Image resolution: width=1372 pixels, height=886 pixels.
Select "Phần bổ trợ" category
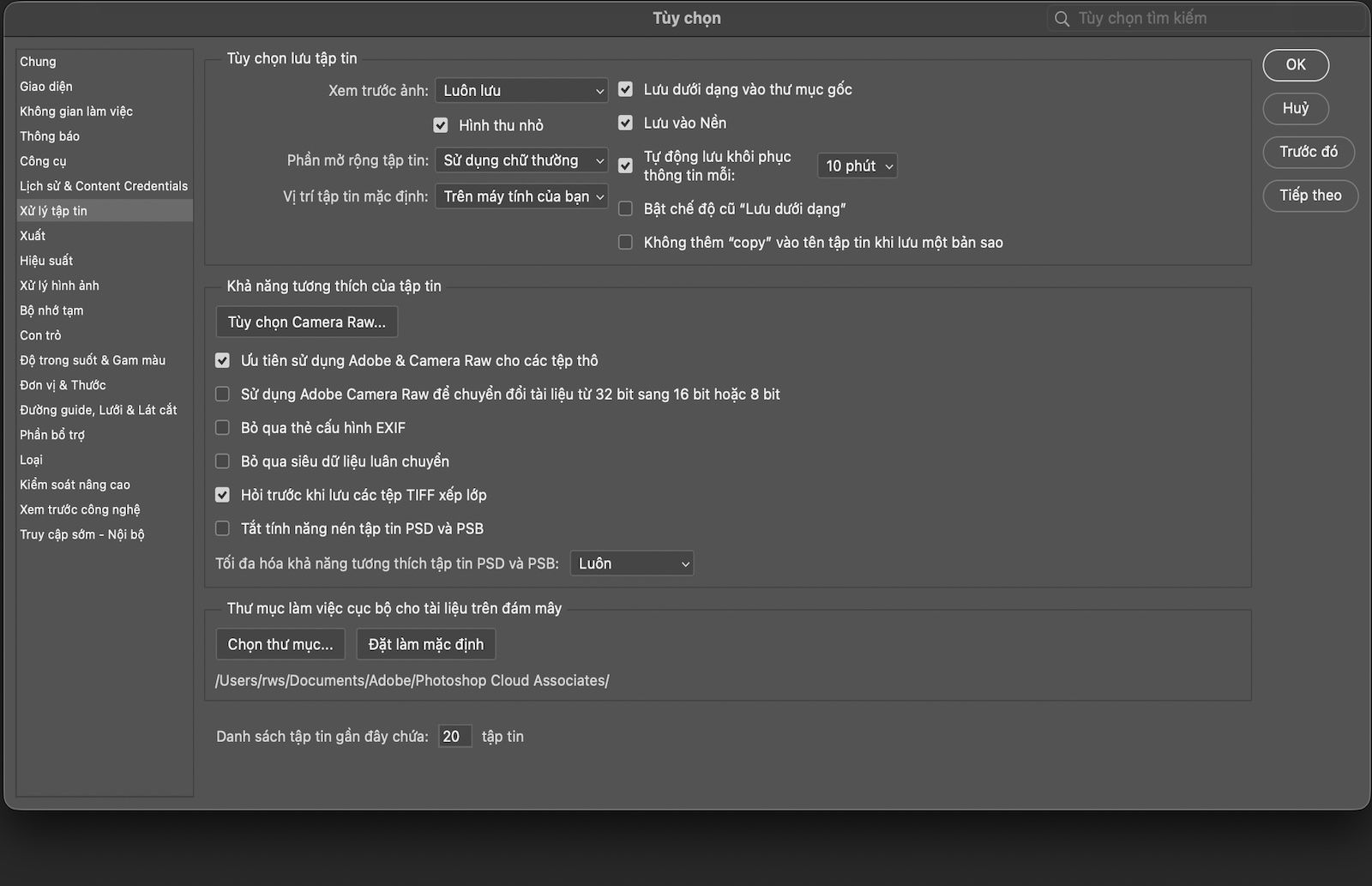105,435
